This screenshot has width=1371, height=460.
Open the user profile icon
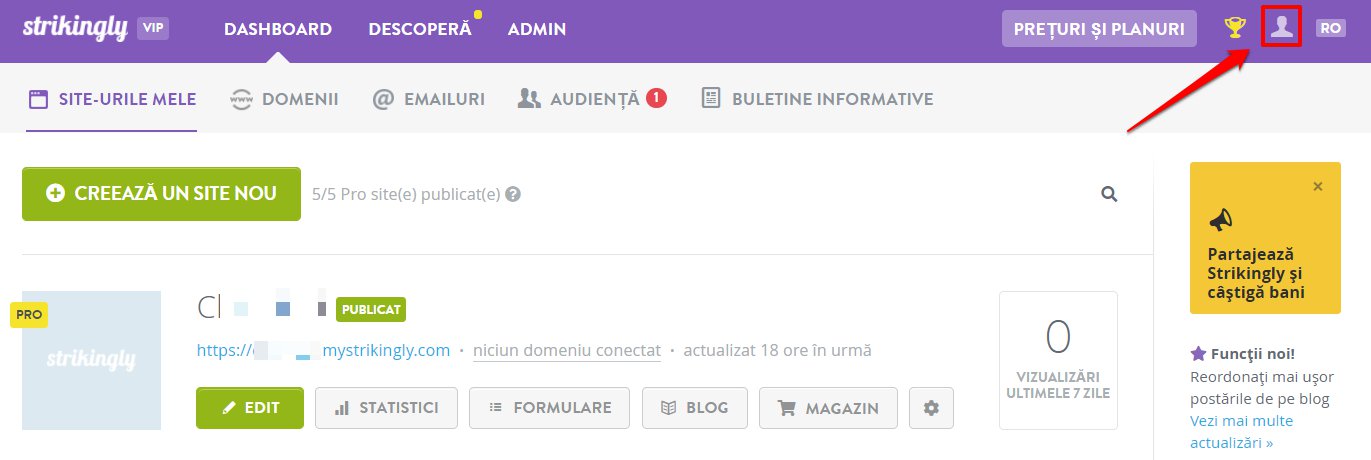point(1281,28)
